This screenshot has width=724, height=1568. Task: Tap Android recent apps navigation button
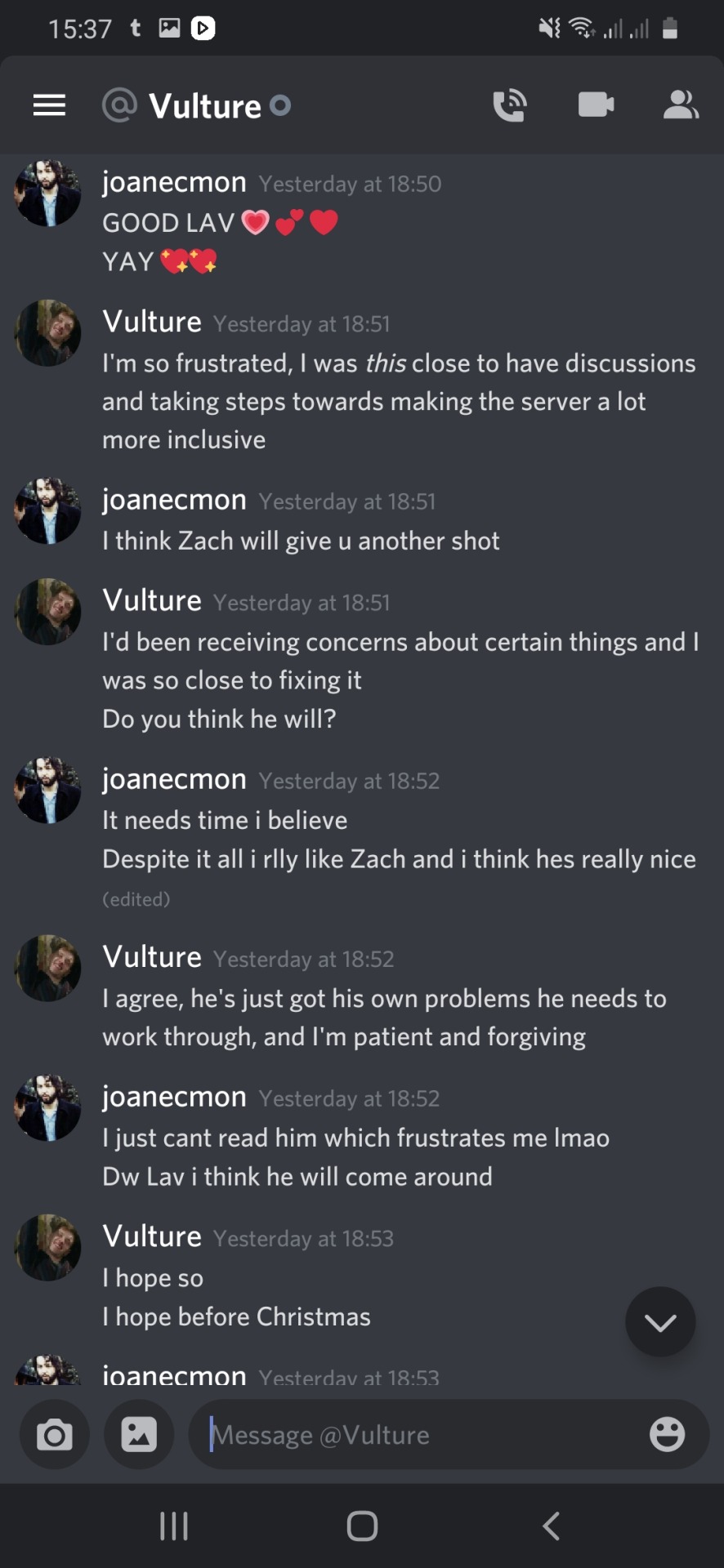point(174,1526)
